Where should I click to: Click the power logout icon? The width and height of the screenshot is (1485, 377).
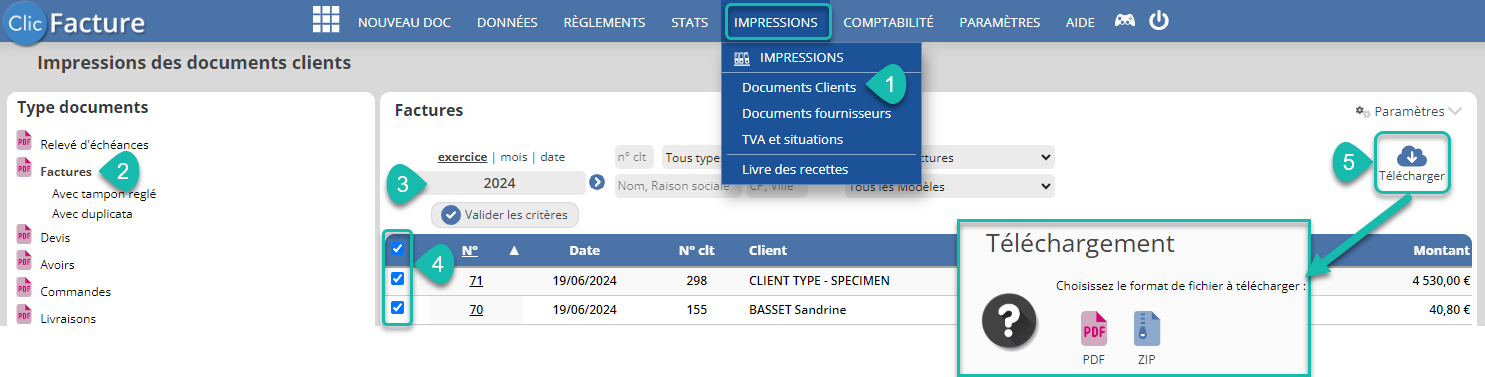tap(1158, 20)
